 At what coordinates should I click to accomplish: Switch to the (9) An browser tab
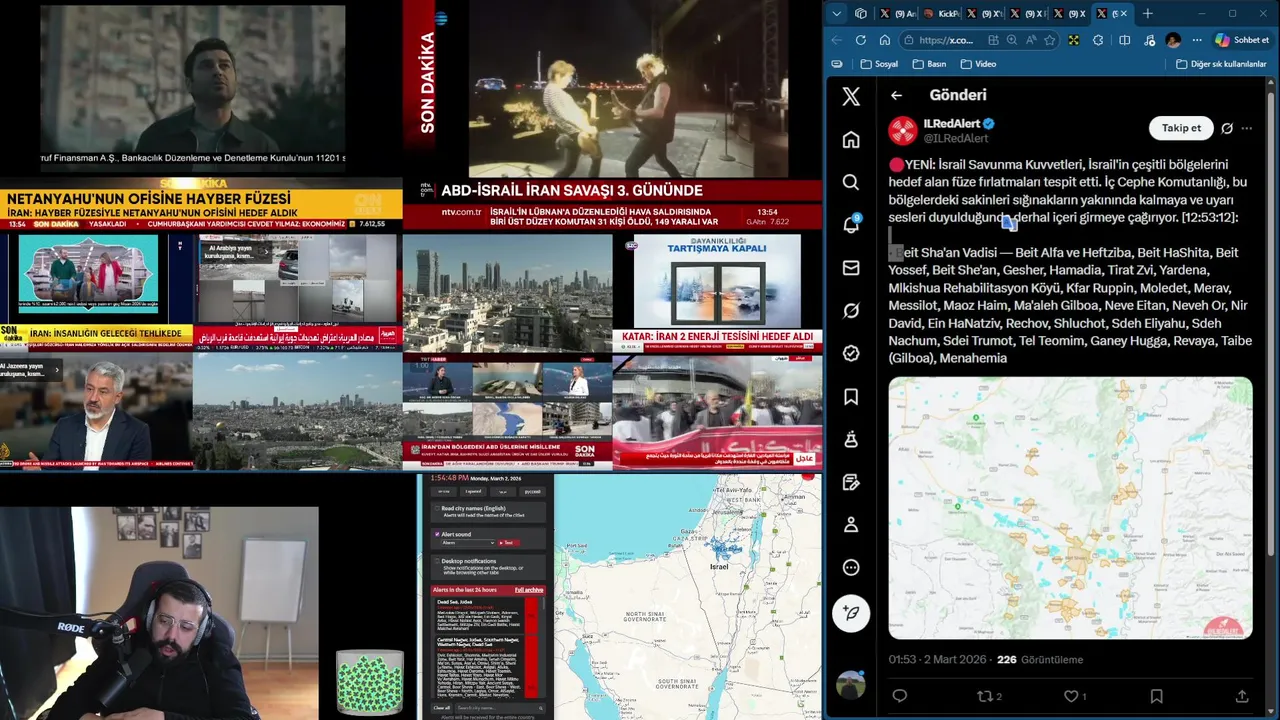(x=897, y=13)
